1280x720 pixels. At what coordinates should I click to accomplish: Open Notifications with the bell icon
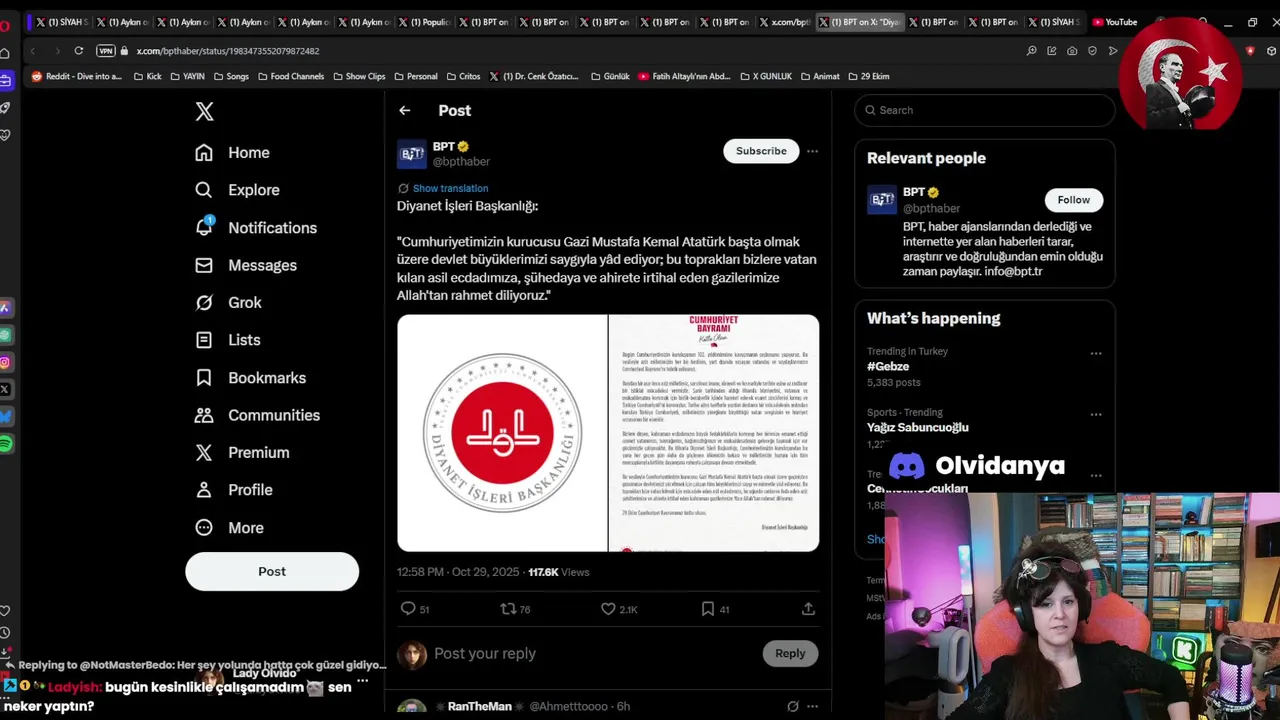255,228
